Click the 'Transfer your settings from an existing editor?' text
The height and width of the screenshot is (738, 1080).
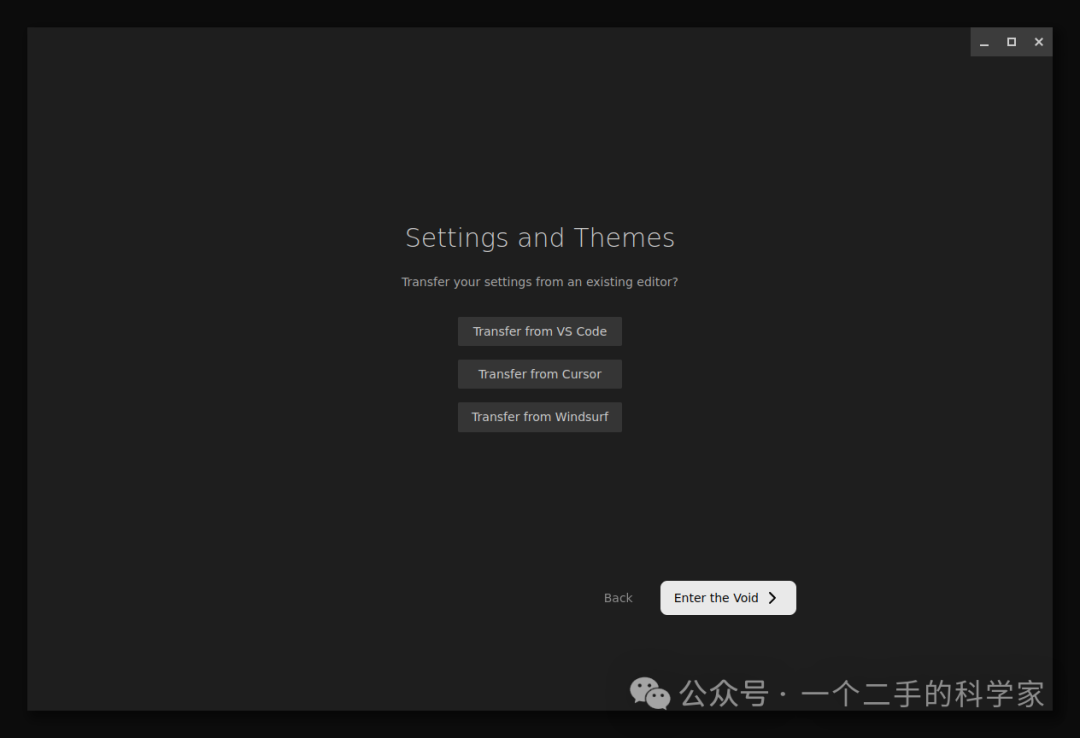(540, 282)
